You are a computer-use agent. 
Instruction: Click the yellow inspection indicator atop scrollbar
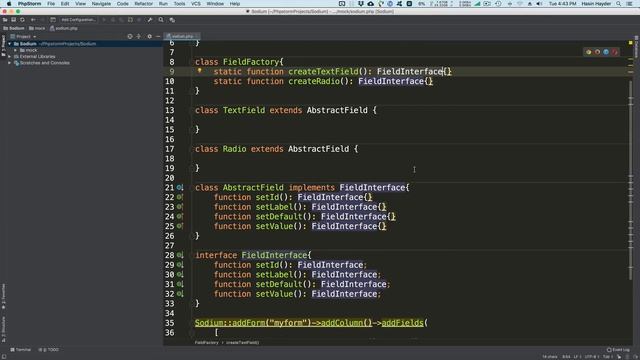pyautogui.click(x=631, y=42)
